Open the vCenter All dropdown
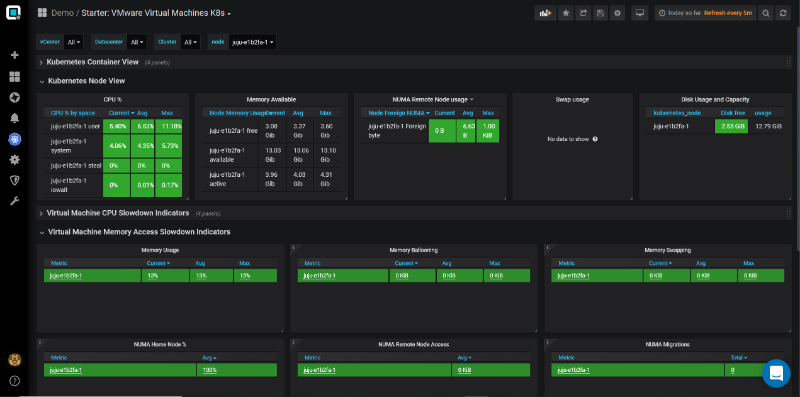Screen dimensions: 800x397 pyautogui.click(x=74, y=42)
